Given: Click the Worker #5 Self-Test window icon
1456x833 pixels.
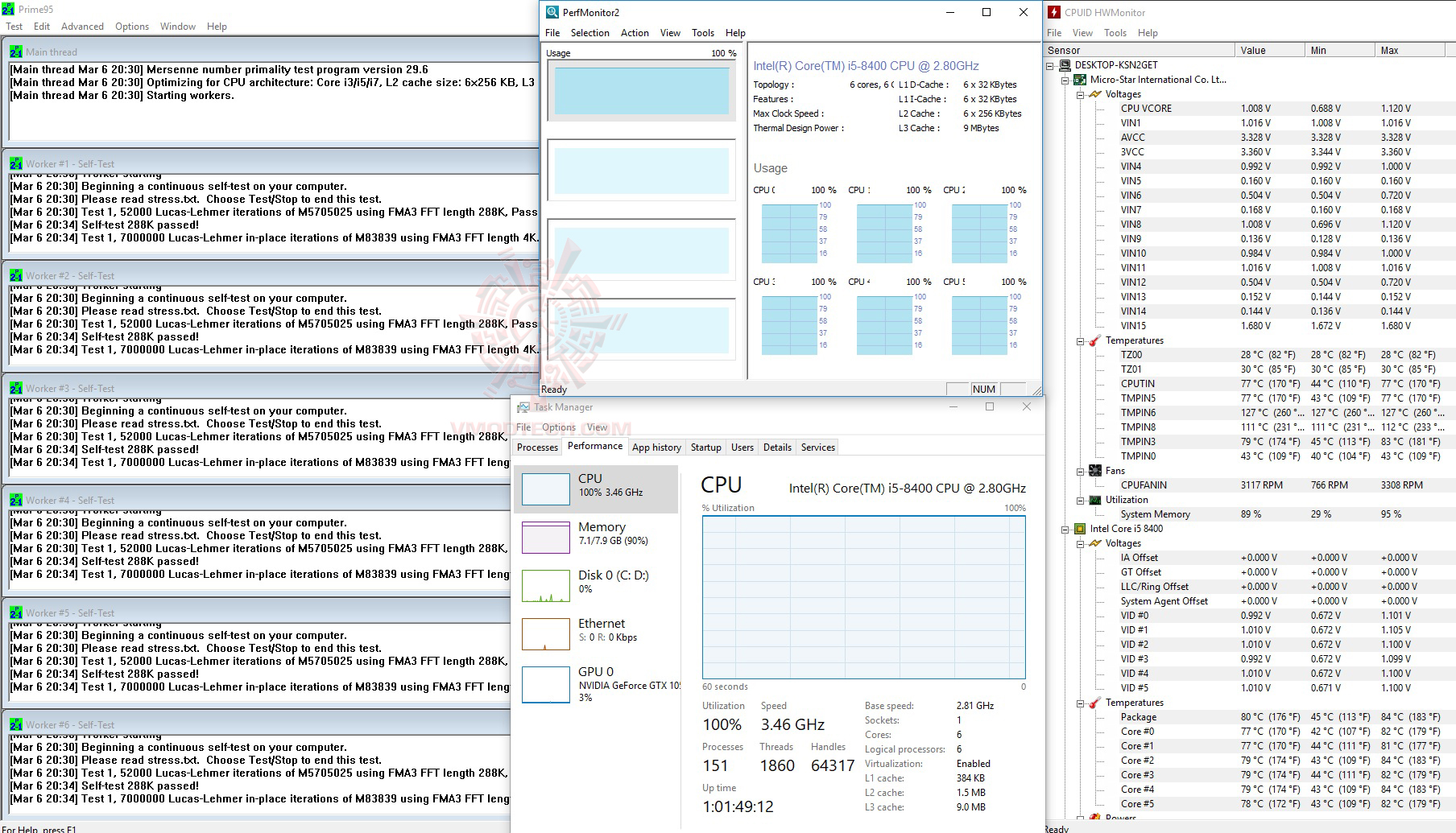Looking at the screenshot, I should pyautogui.click(x=16, y=612).
